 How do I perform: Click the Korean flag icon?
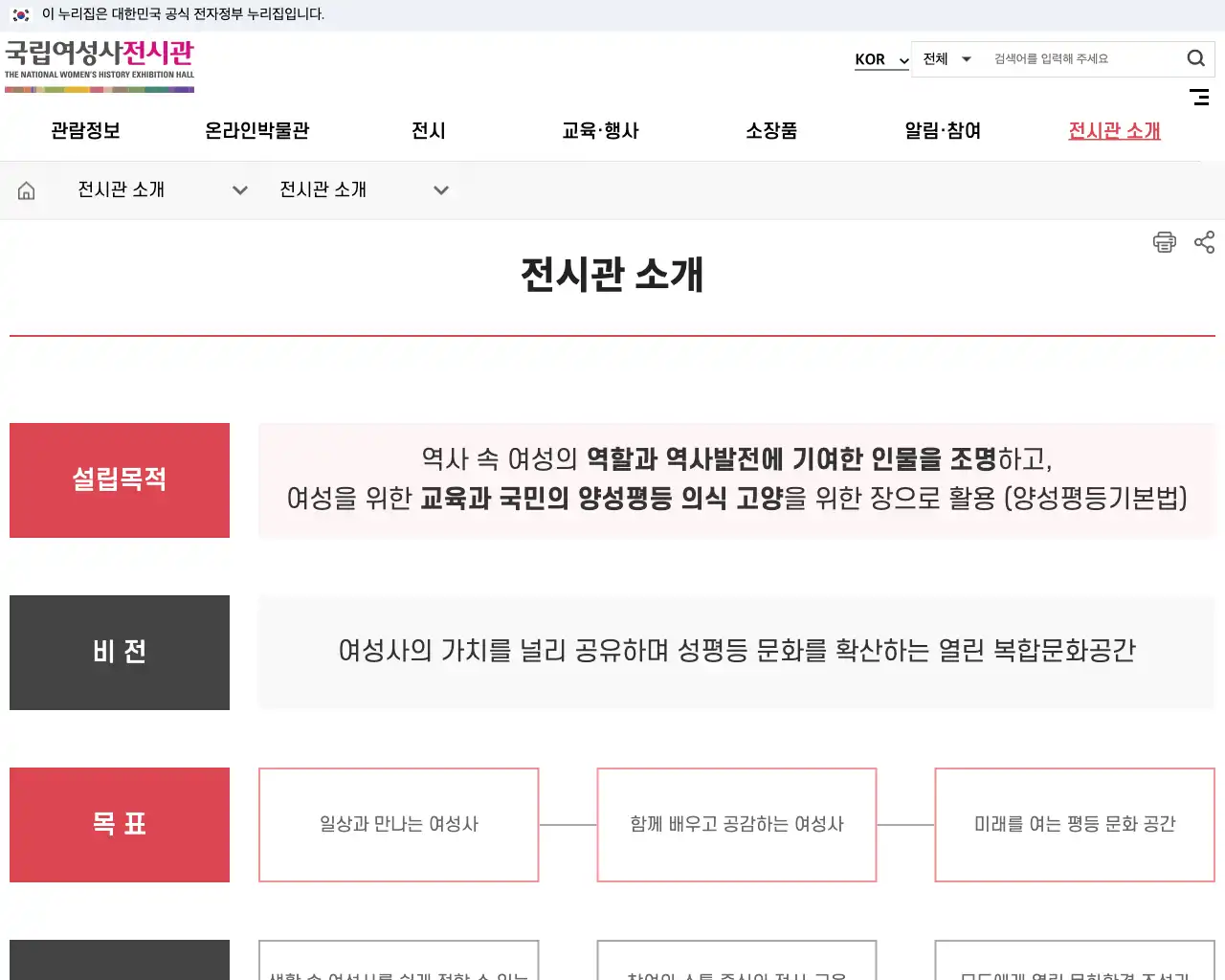tap(21, 14)
